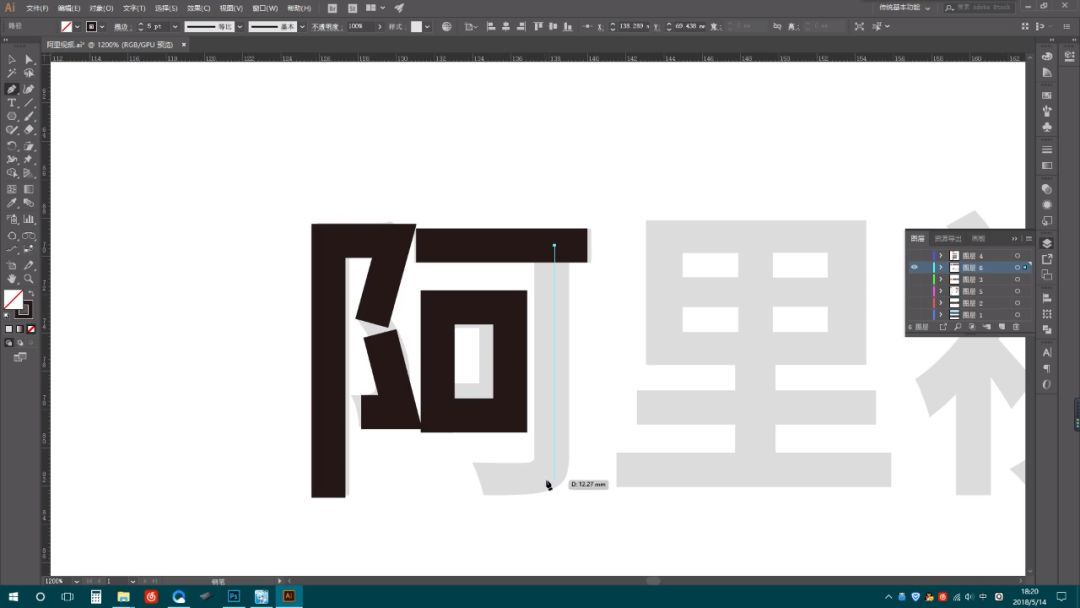
Task: Select the Hand tool
Action: click(12, 279)
